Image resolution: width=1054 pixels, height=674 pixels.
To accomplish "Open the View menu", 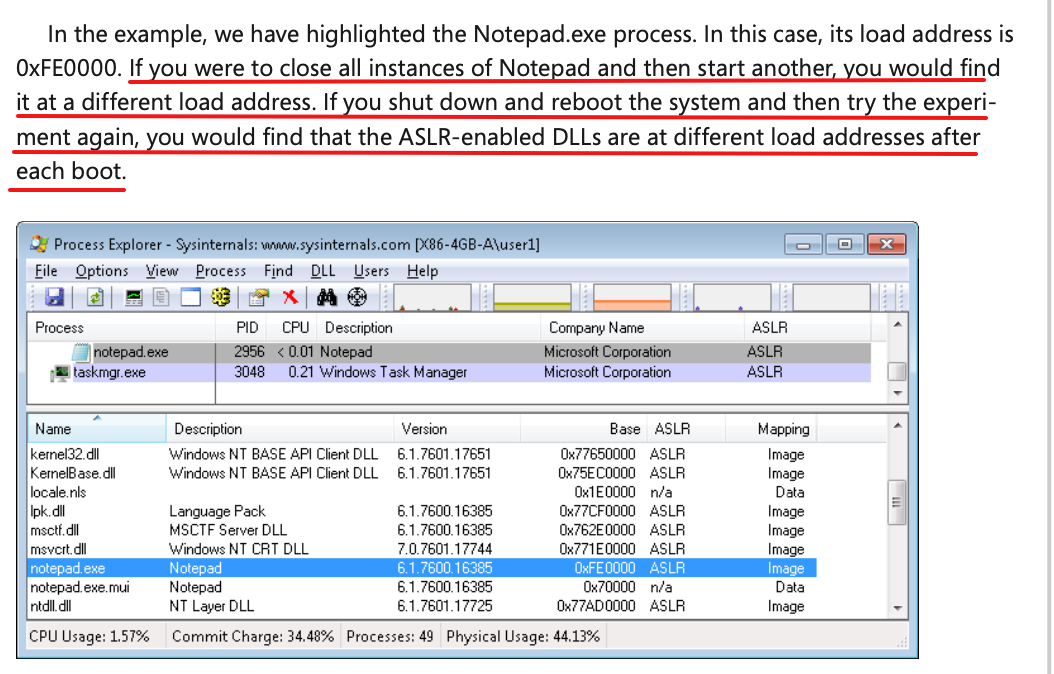I will tap(162, 271).
